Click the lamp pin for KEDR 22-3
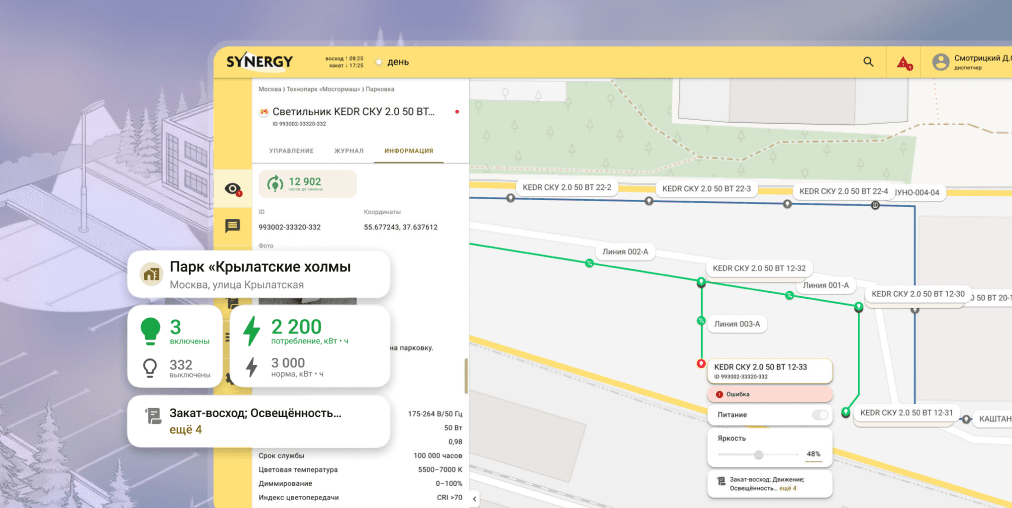 coord(649,201)
